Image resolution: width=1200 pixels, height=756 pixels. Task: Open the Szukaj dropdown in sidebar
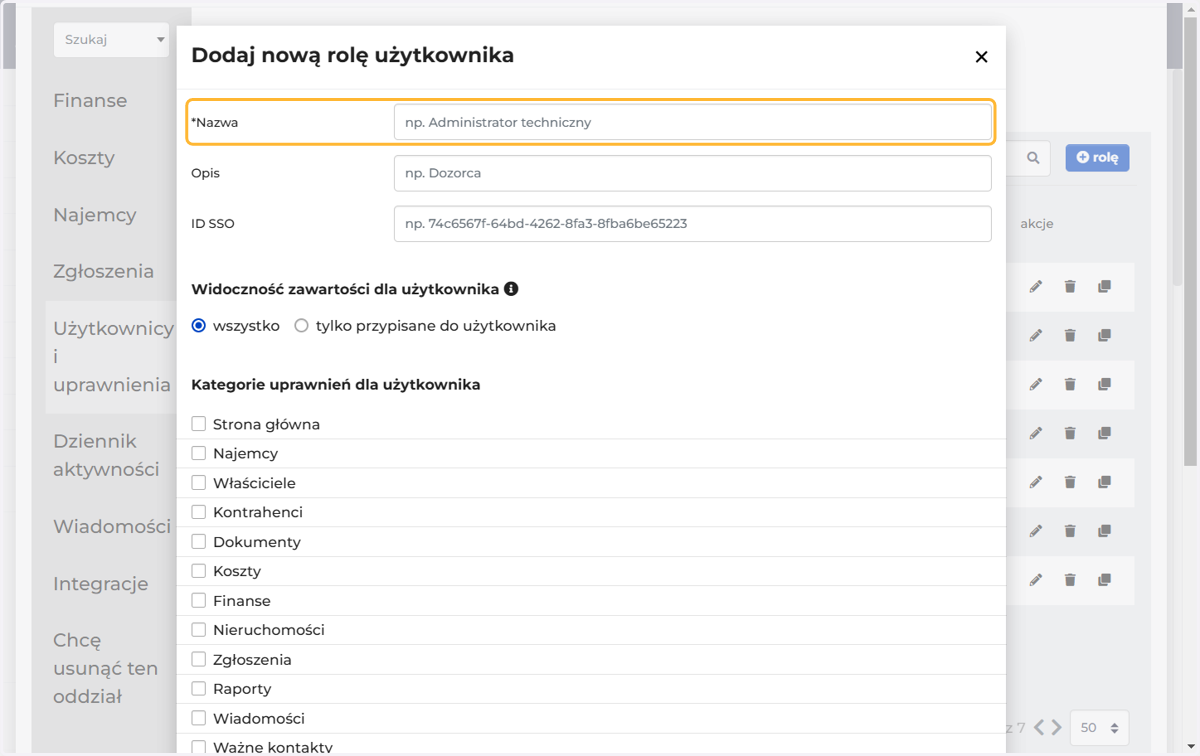point(111,40)
